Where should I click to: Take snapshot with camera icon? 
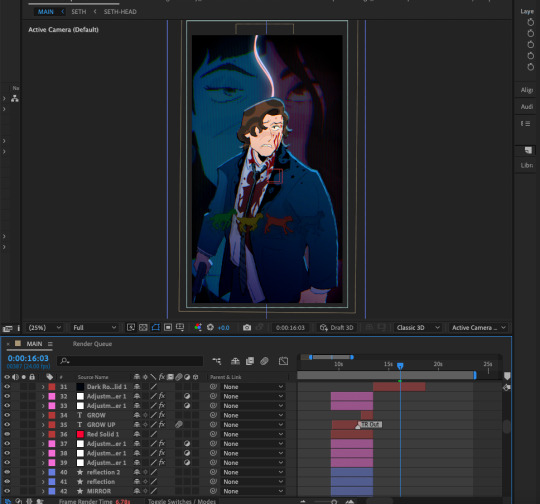(x=247, y=327)
